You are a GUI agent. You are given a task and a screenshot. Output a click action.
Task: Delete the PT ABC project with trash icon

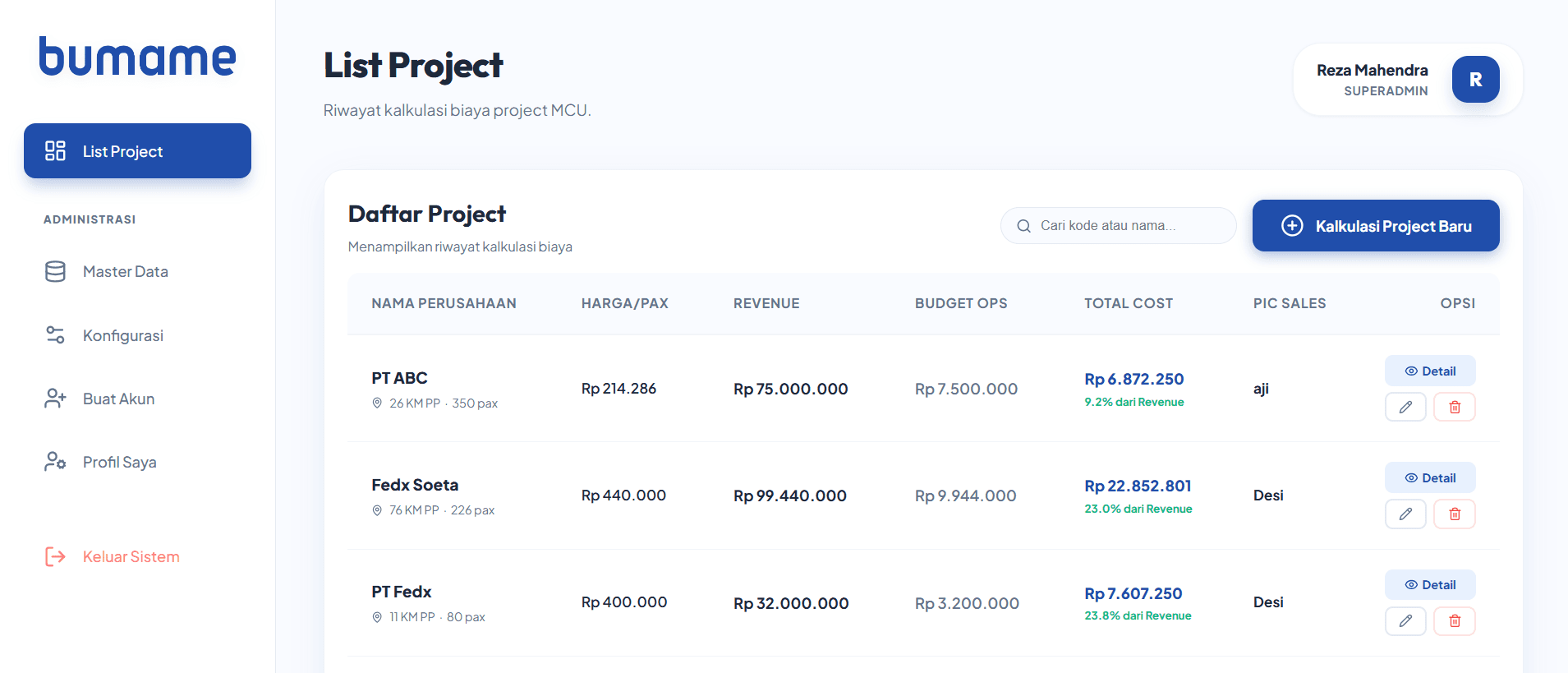tap(1455, 407)
